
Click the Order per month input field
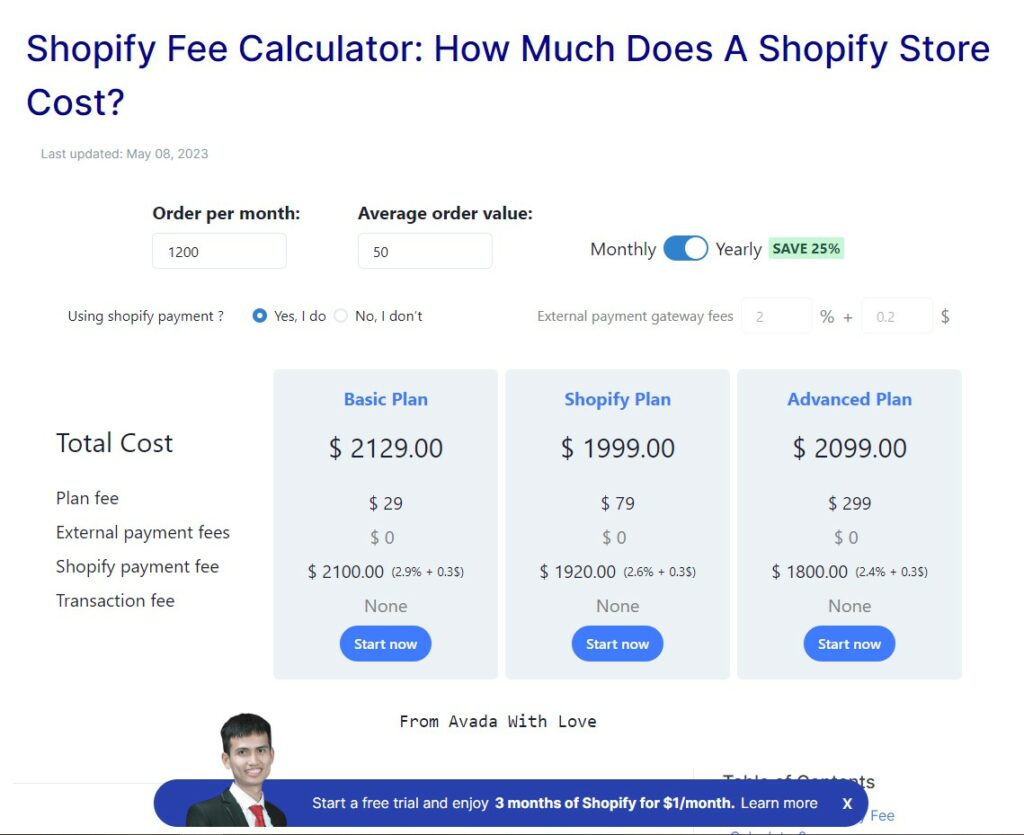pos(219,251)
